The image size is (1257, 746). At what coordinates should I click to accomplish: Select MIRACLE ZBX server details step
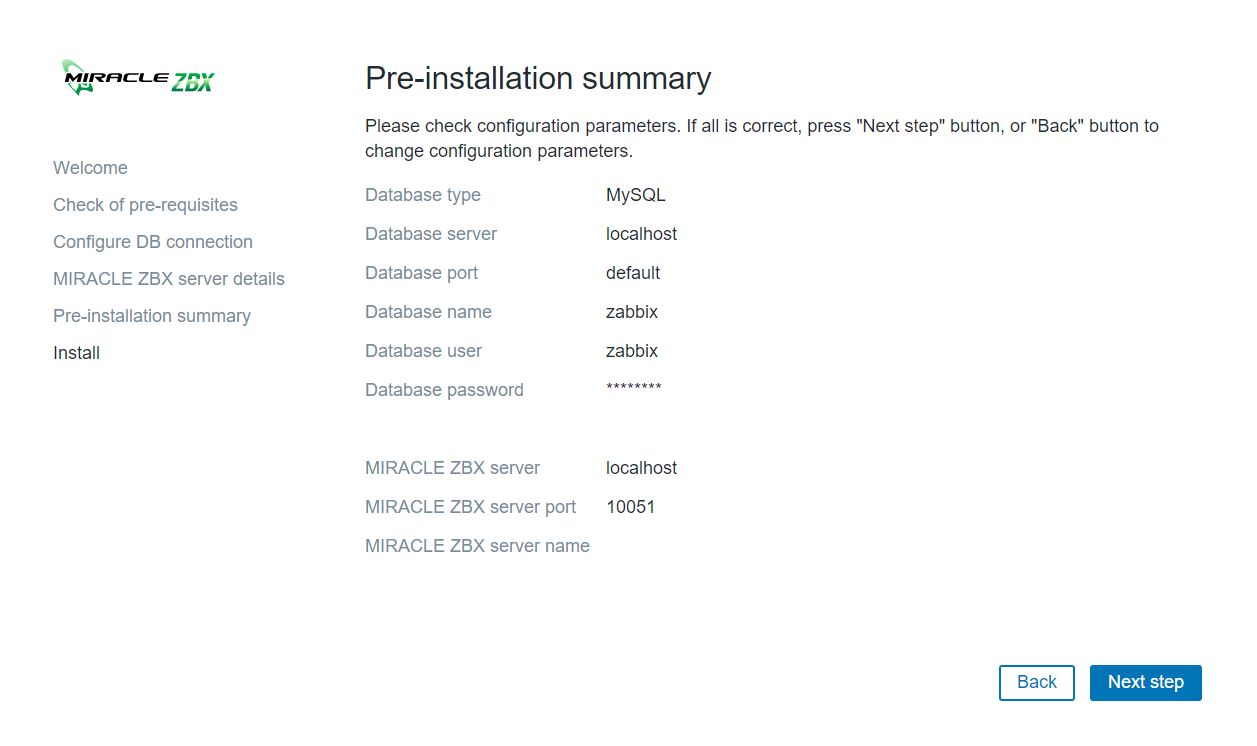pos(168,279)
